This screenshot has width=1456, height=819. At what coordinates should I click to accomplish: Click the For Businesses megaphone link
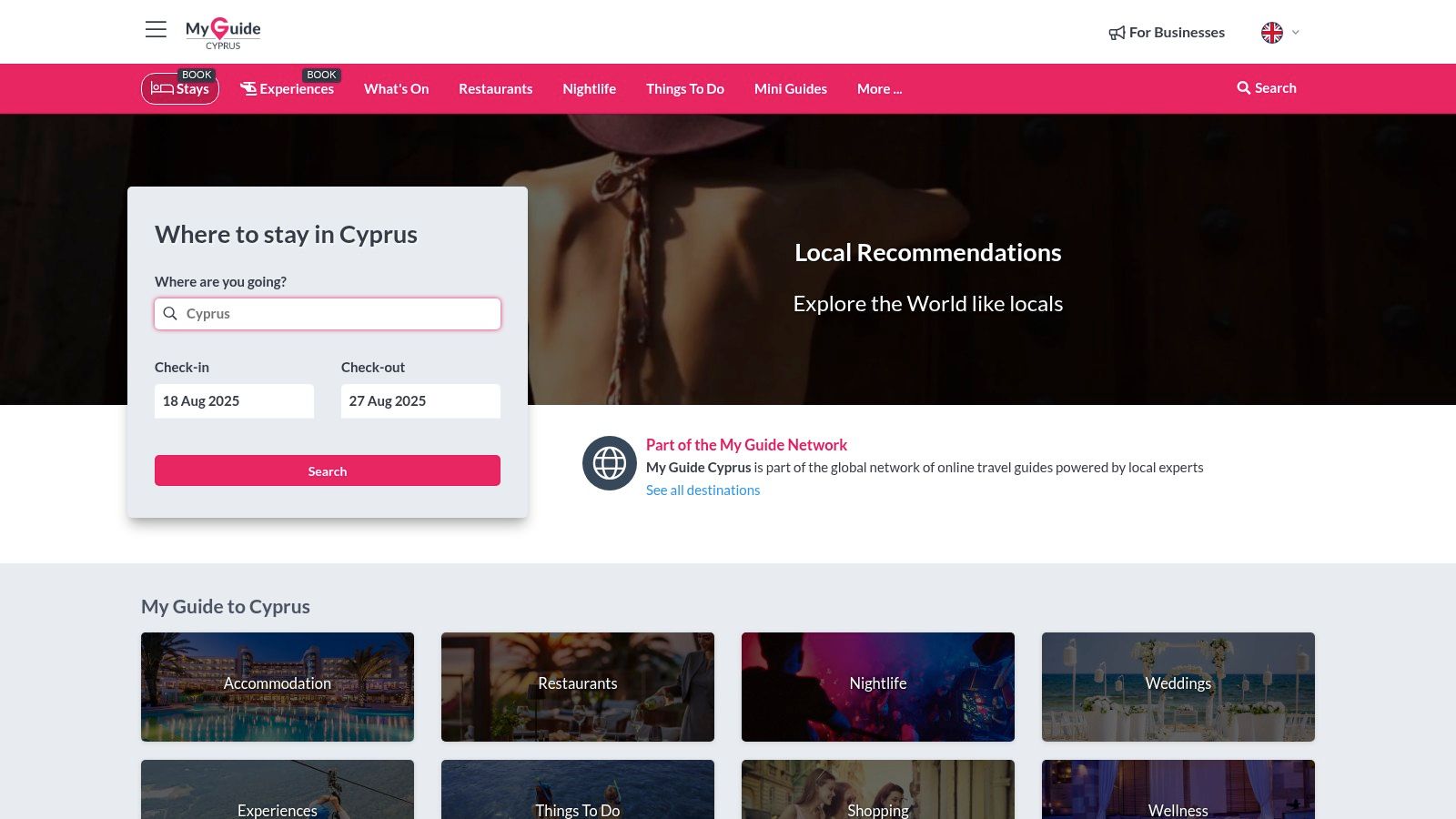pyautogui.click(x=1167, y=33)
